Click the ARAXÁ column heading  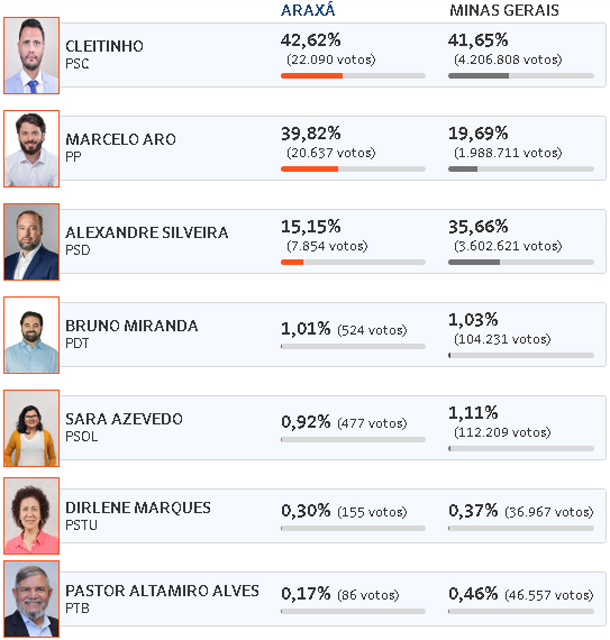point(308,10)
